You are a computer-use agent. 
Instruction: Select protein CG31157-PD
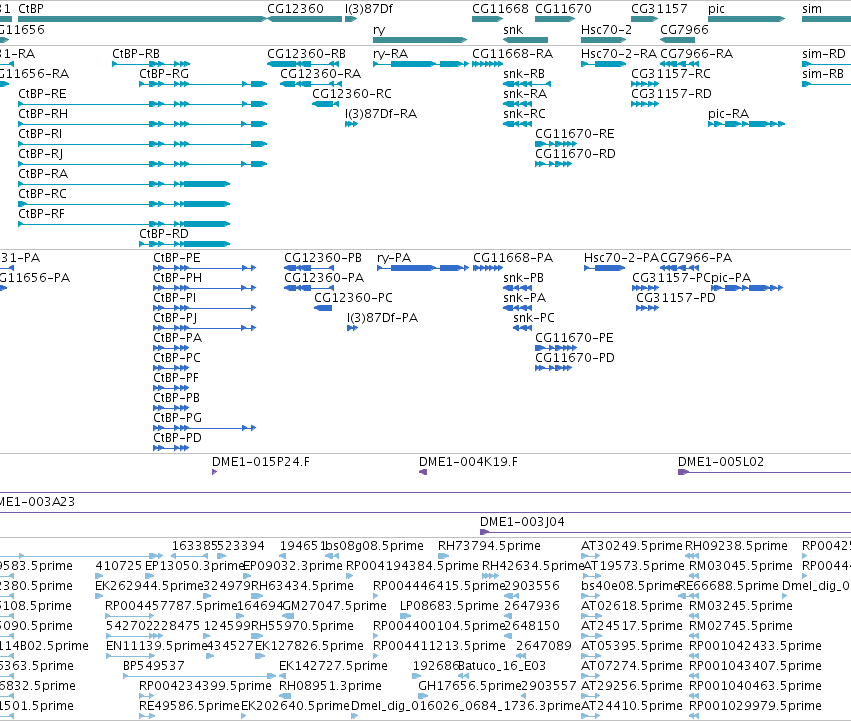(x=647, y=308)
